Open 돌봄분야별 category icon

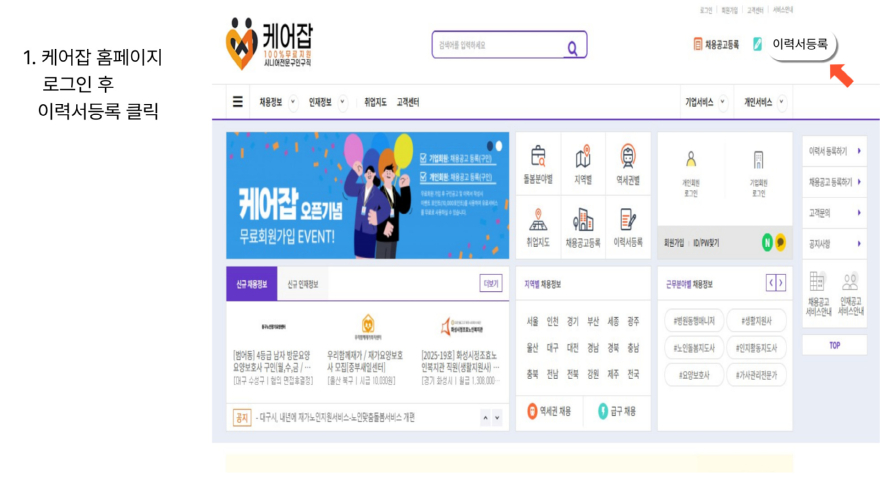click(538, 163)
